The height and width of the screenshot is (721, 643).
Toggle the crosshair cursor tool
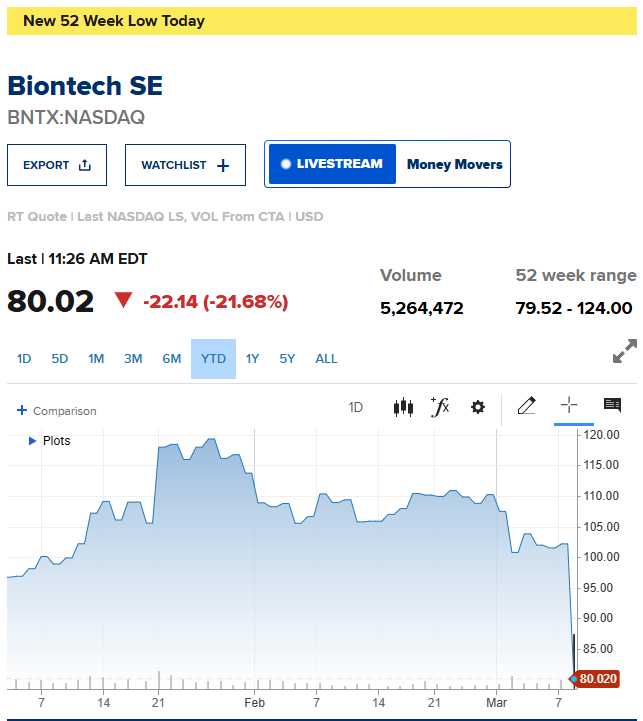point(569,405)
